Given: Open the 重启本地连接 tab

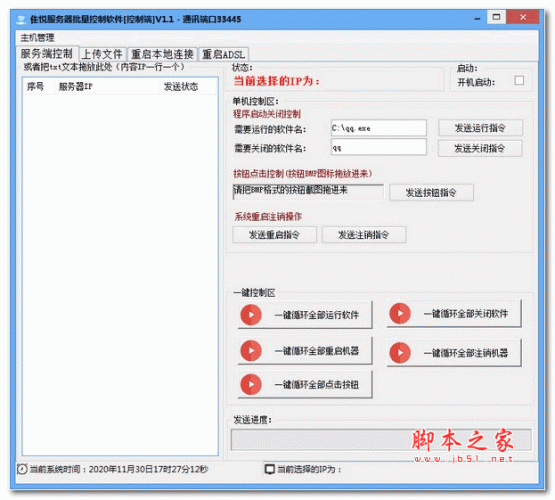Looking at the screenshot, I should (162, 54).
